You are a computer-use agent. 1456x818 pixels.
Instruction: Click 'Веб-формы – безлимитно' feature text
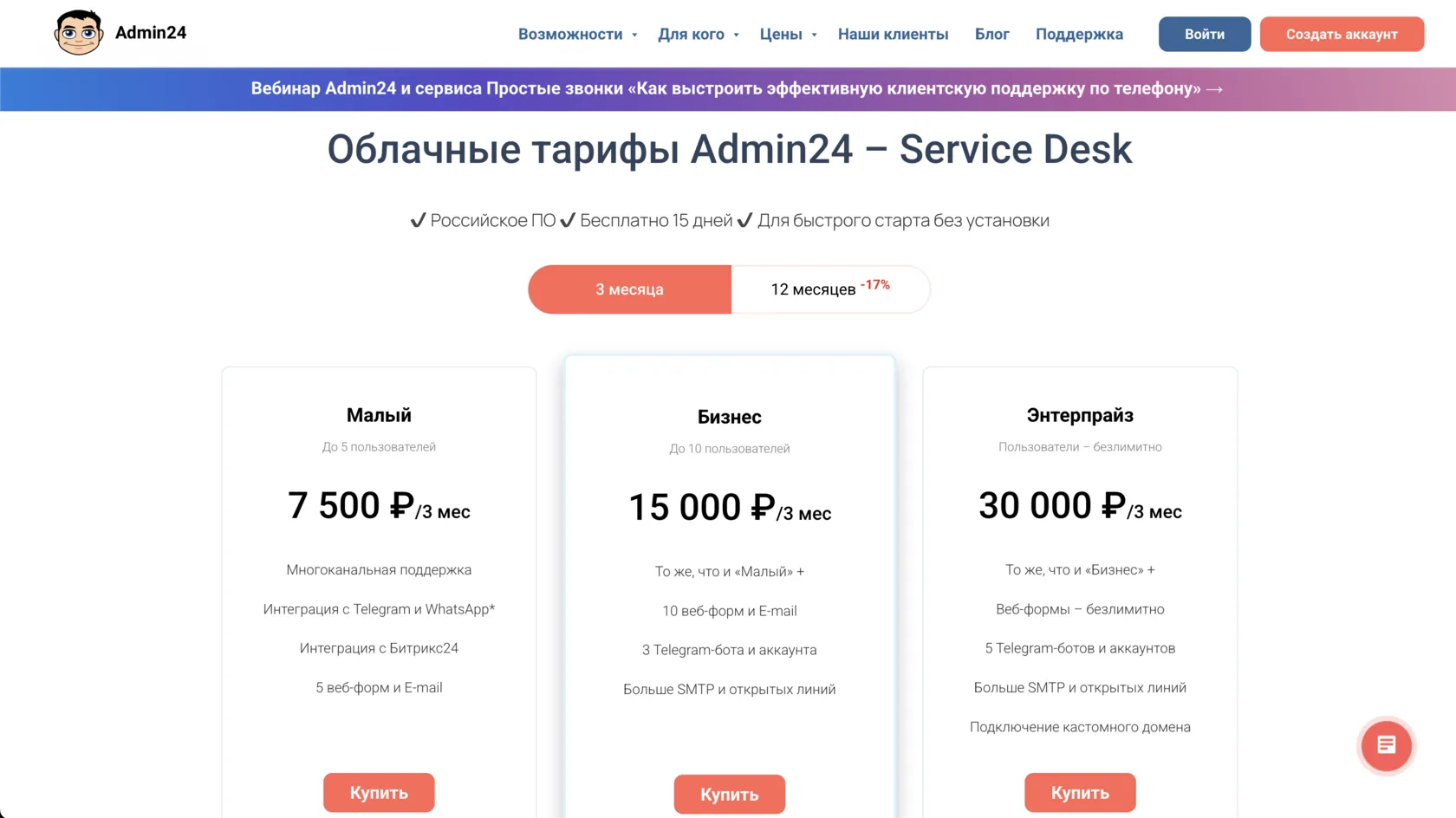pos(1080,609)
